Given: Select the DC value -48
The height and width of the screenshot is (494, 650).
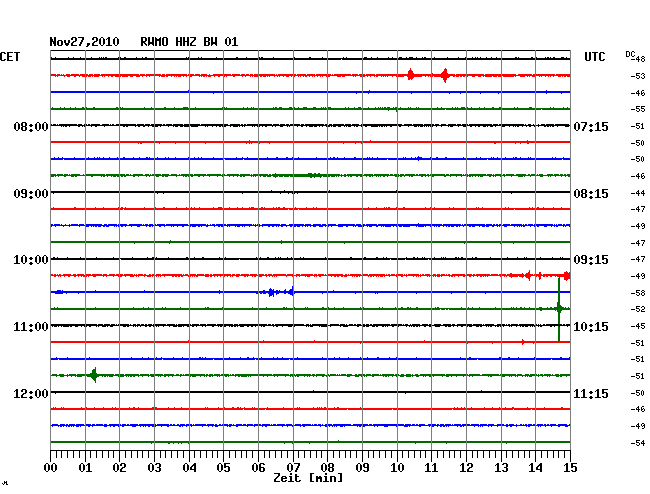Looking at the screenshot, I should pyautogui.click(x=639, y=59).
